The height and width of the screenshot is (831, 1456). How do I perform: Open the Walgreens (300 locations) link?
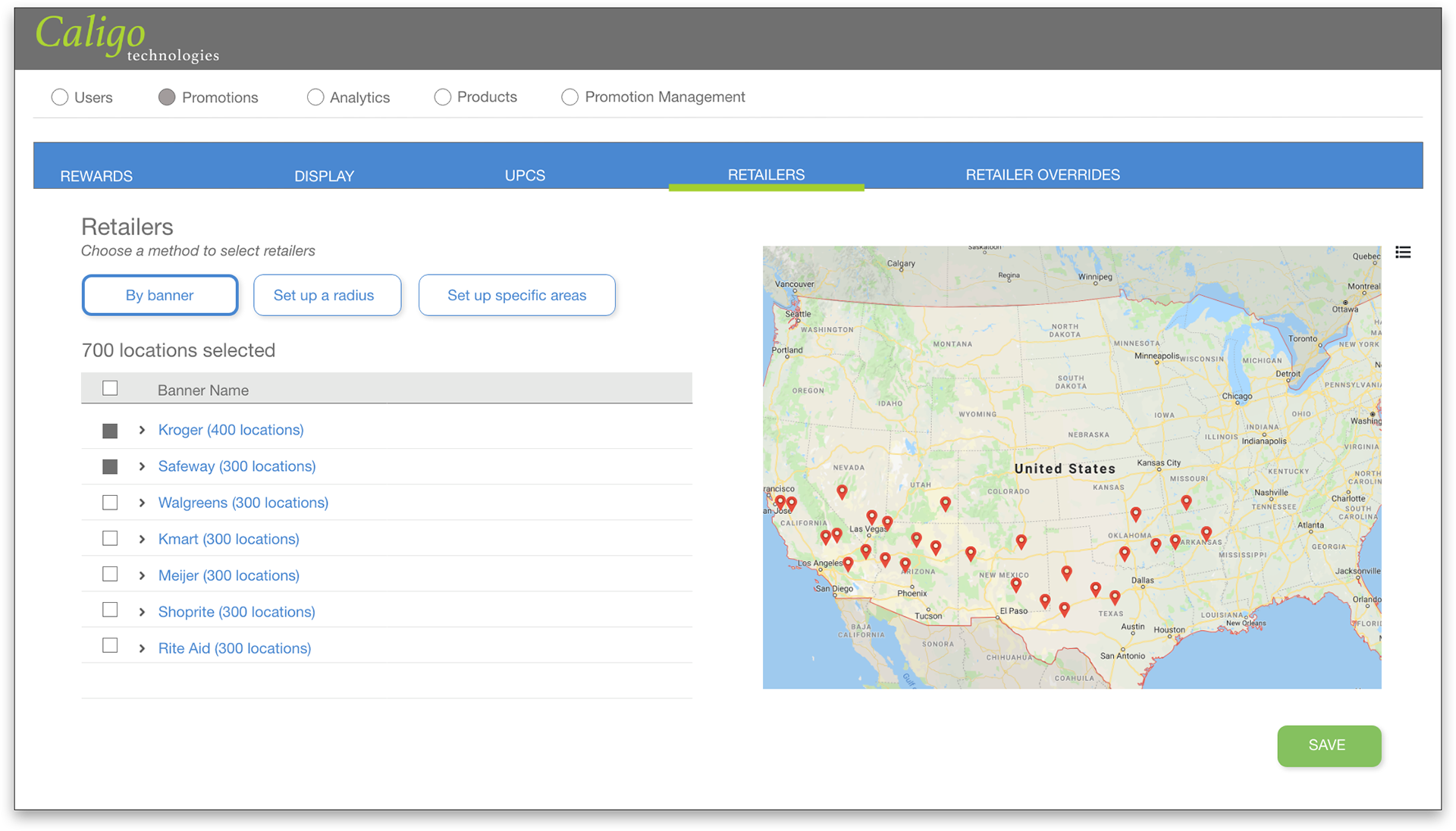point(243,503)
